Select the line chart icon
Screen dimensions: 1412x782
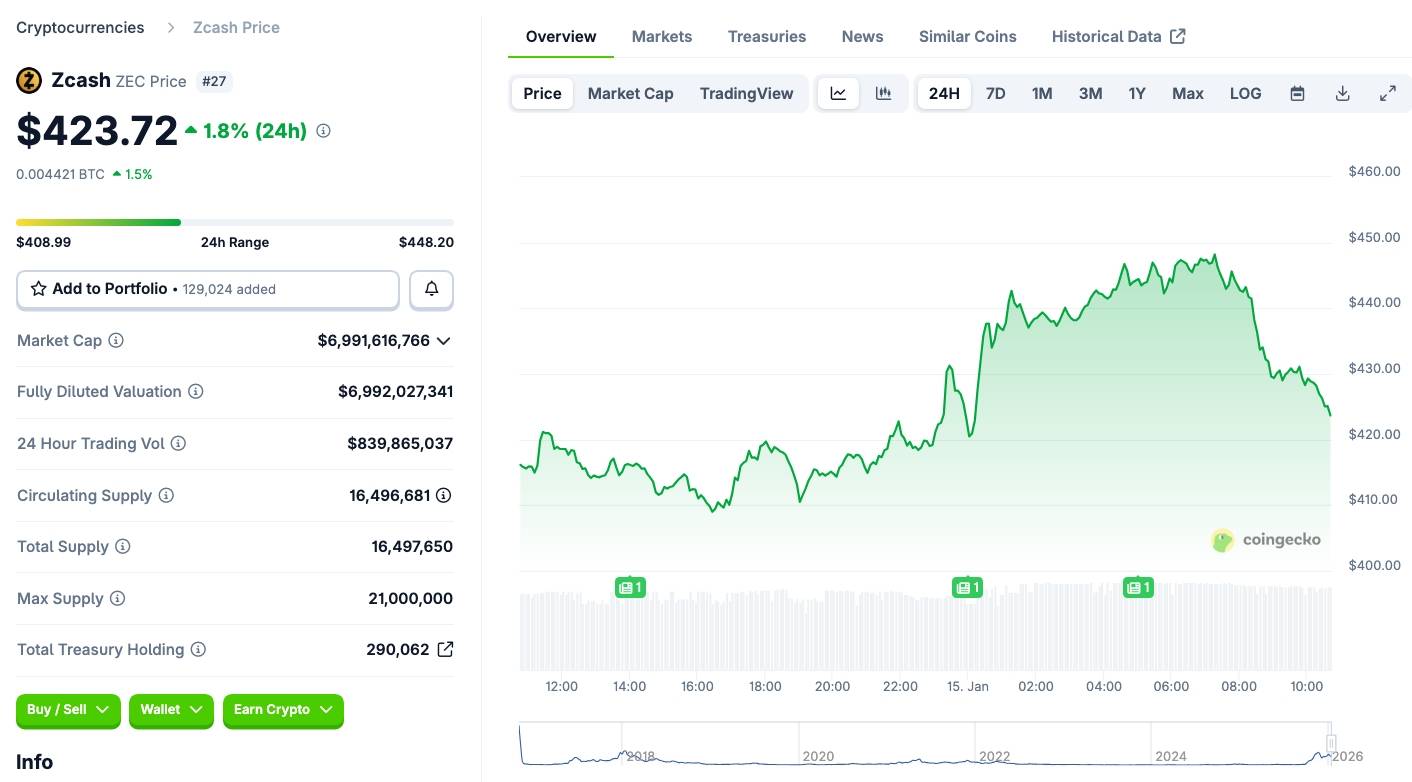pos(838,93)
